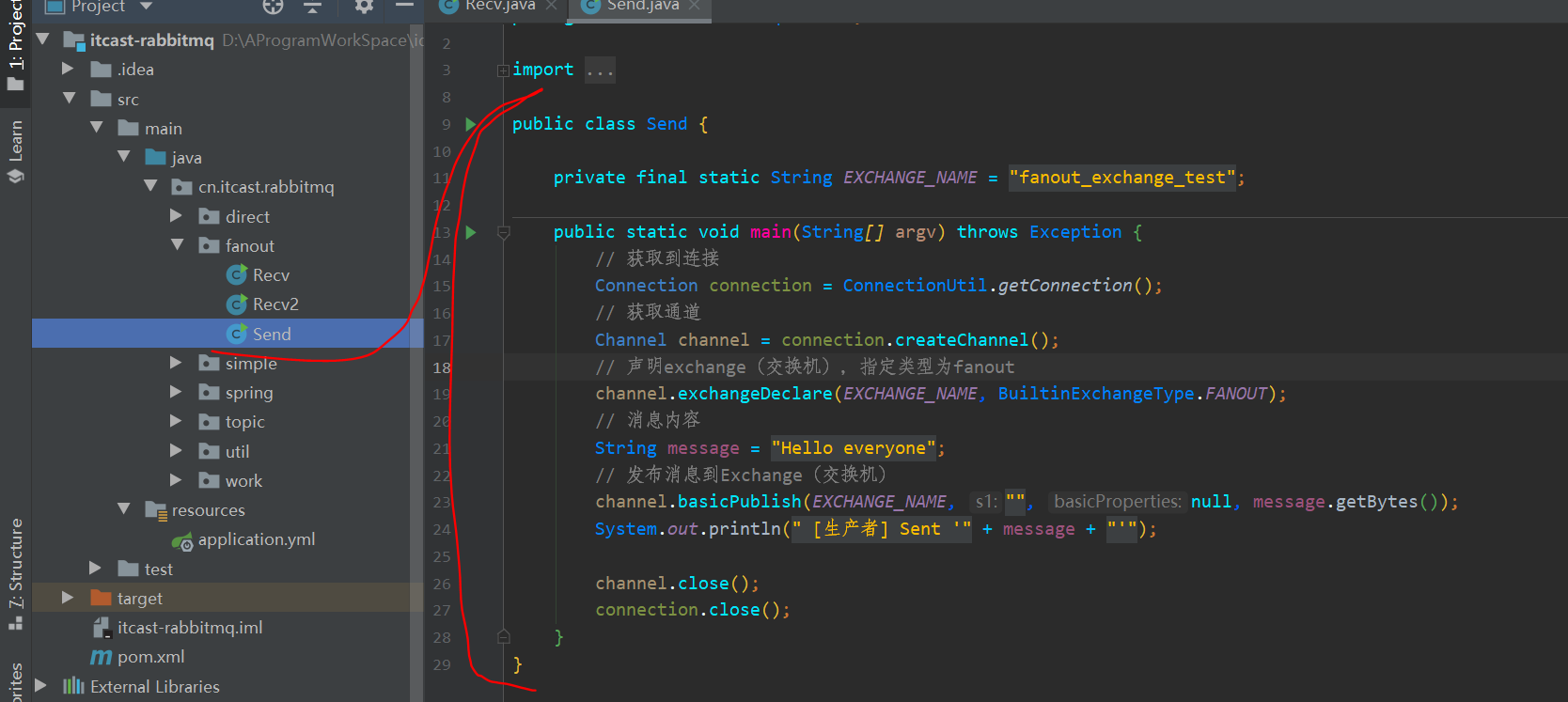
Task: Click the application.yml Spring config icon
Action: click(182, 540)
